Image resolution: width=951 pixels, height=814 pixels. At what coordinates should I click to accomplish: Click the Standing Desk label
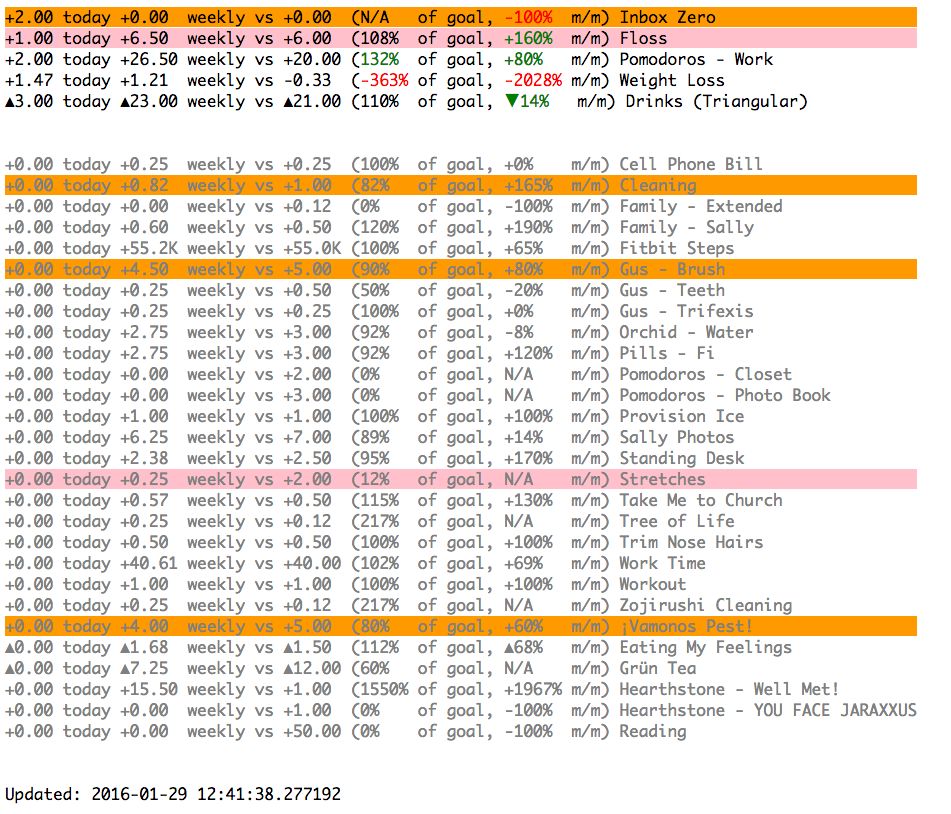(681, 459)
